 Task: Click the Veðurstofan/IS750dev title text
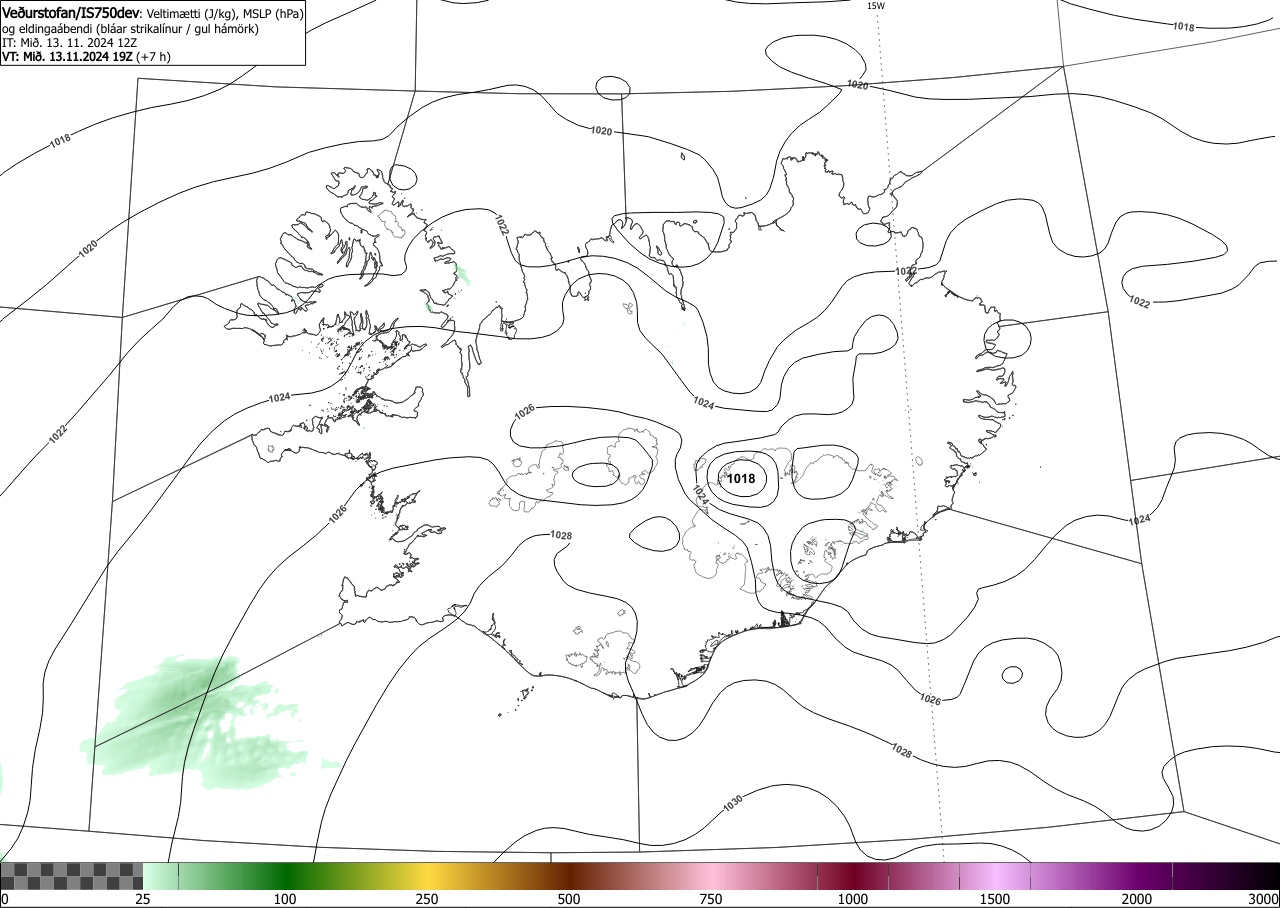[72, 12]
